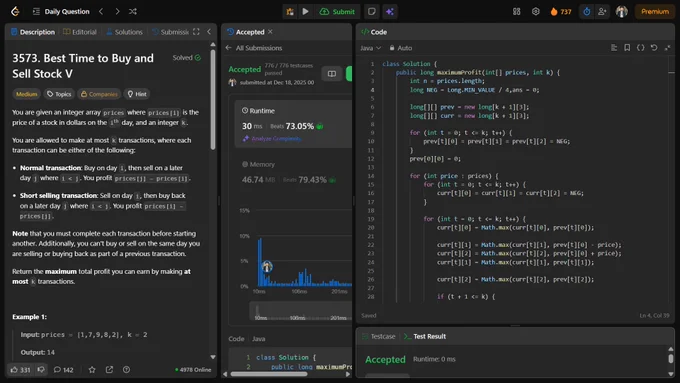Expand the Topics tag
680x383 pixels.
59,94
